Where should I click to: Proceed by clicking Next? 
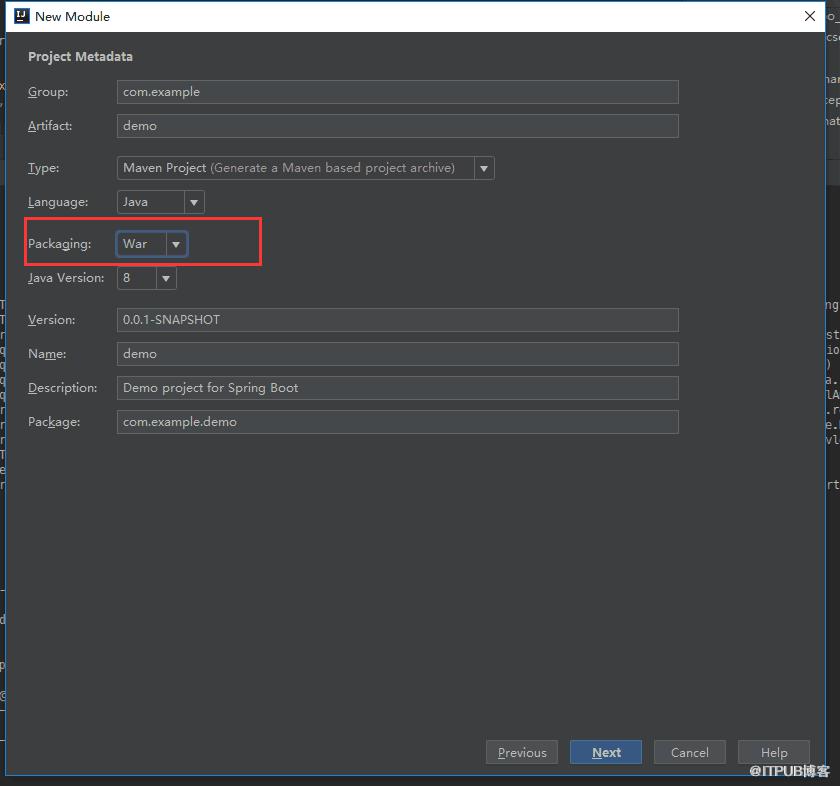click(x=606, y=752)
